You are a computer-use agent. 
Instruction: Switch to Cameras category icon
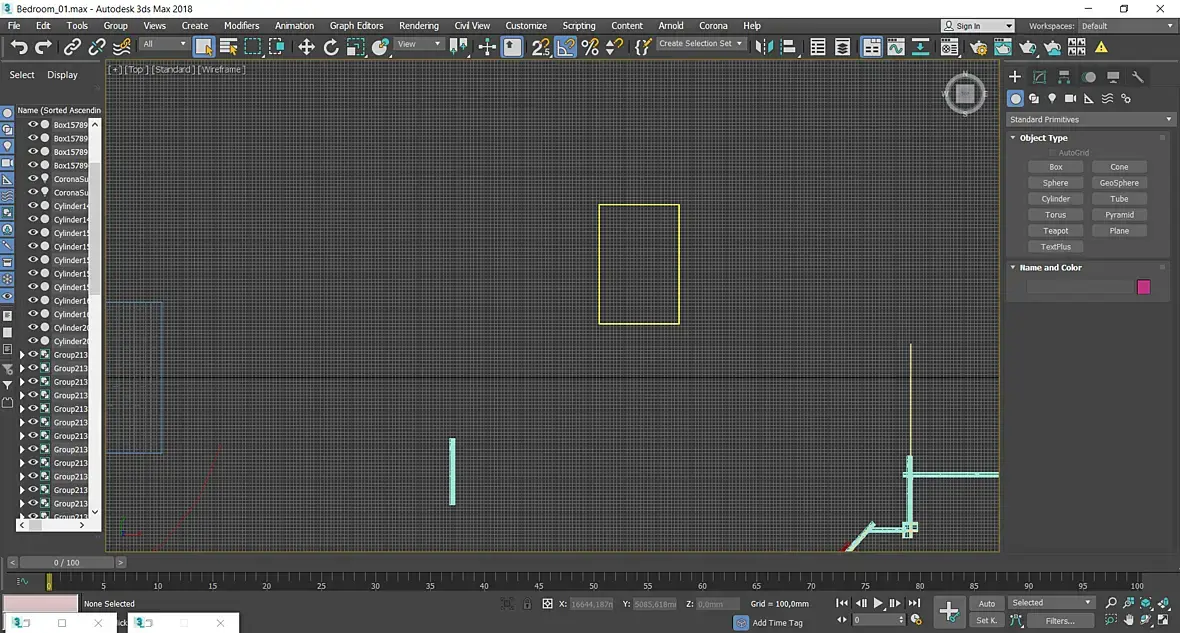click(1070, 99)
